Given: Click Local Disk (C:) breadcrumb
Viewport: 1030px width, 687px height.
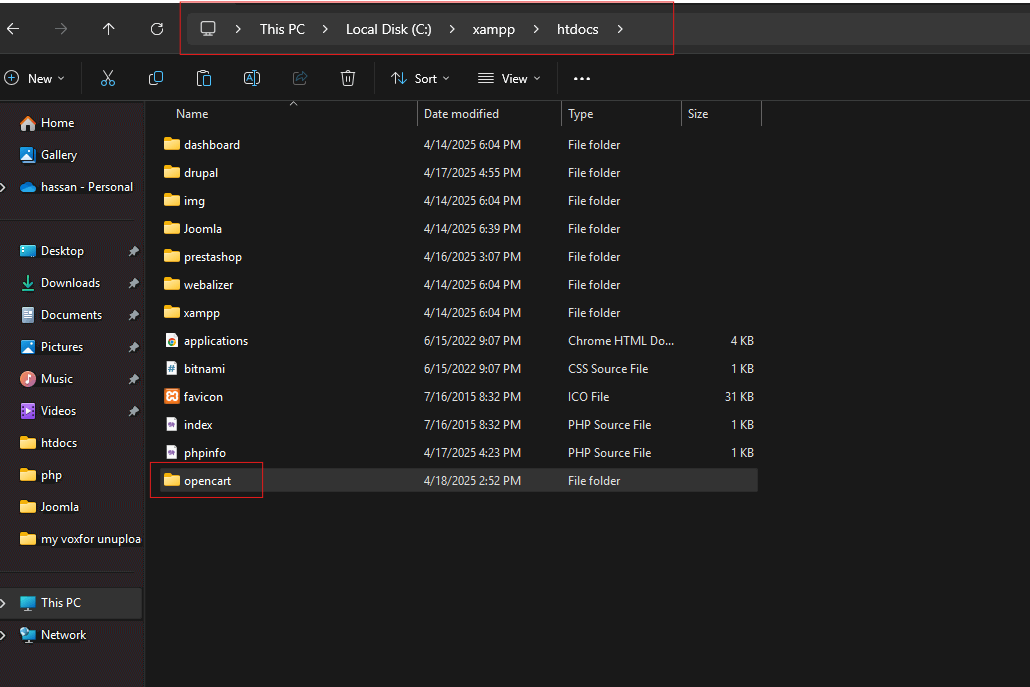Looking at the screenshot, I should pyautogui.click(x=388, y=29).
